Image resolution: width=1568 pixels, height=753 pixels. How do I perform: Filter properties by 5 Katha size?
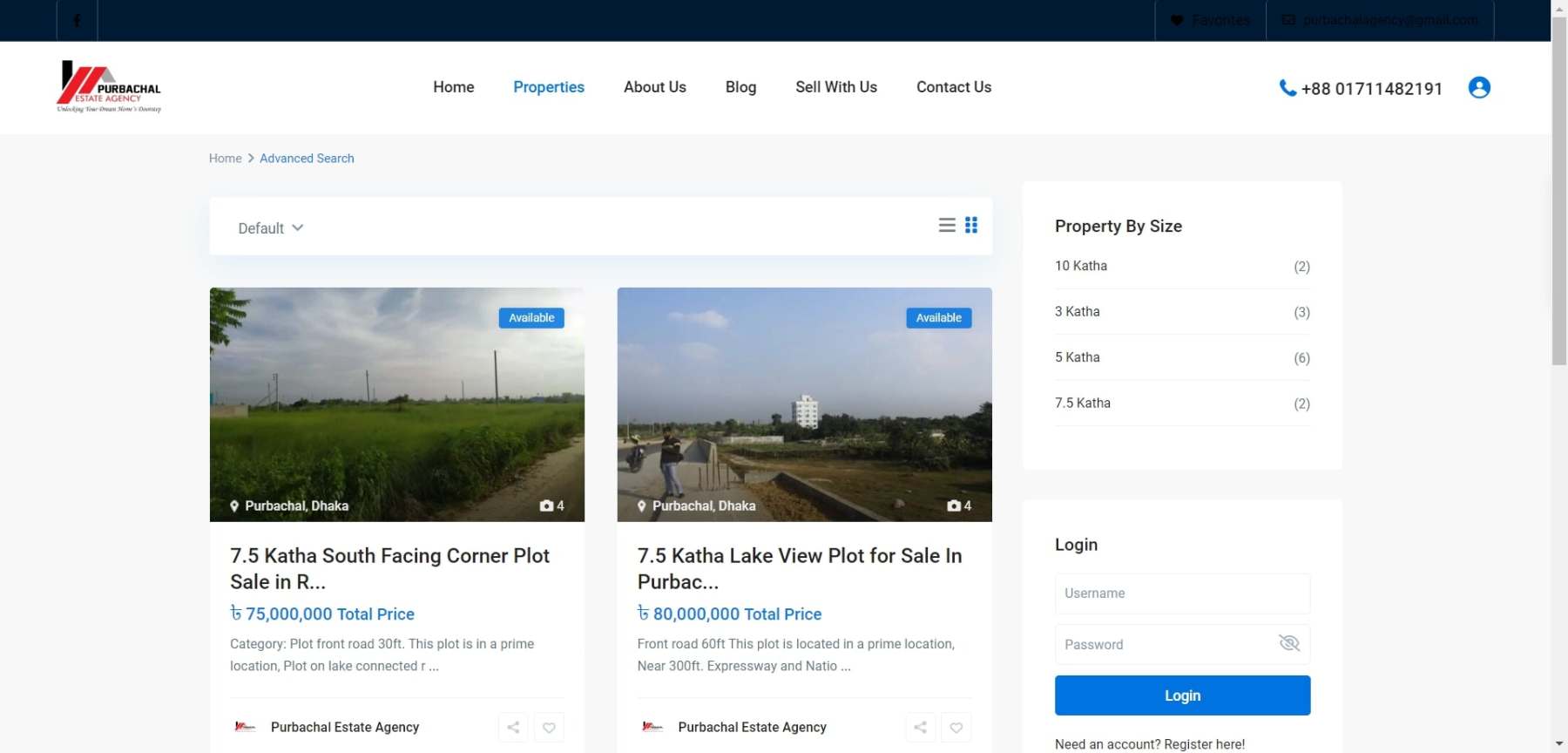(x=1077, y=357)
